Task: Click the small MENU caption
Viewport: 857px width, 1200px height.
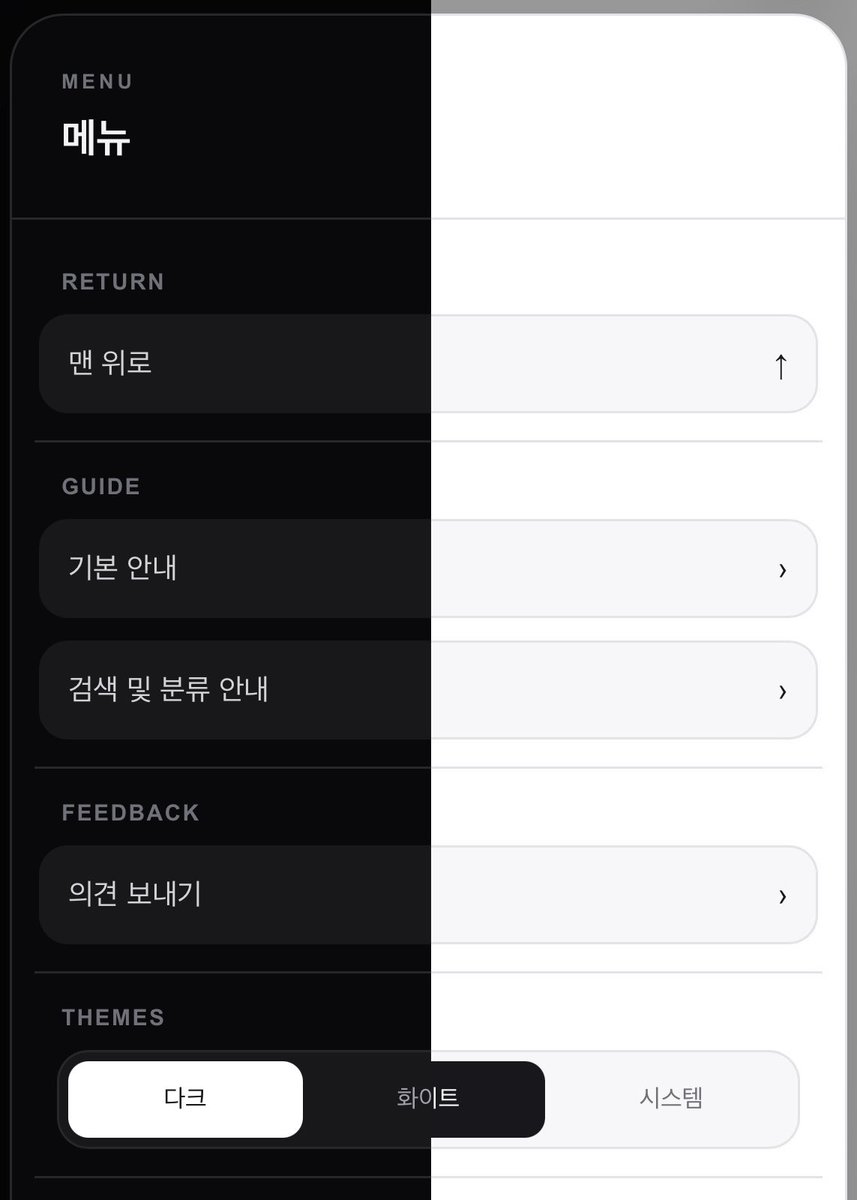Action: coord(97,82)
